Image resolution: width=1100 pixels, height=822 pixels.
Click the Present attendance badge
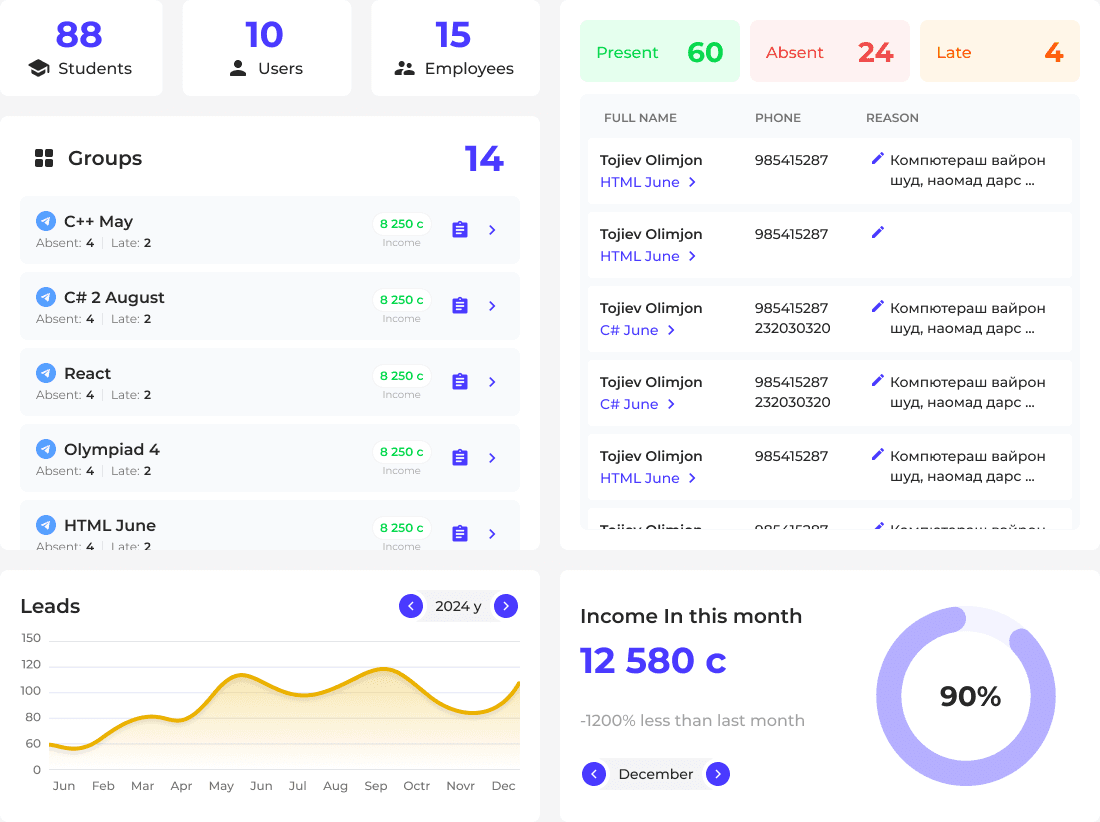coord(659,51)
